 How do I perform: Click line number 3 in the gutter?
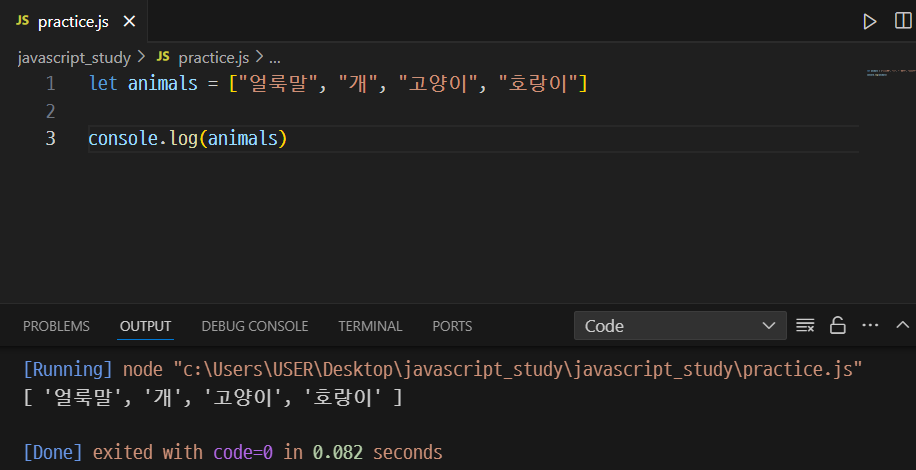click(50, 138)
